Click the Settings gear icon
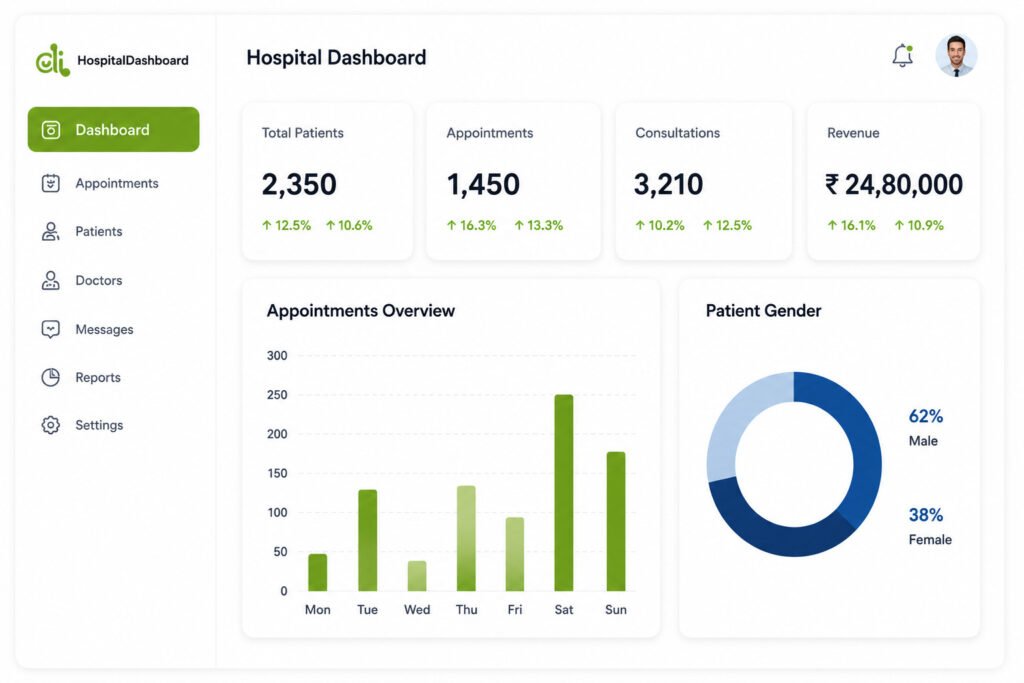1024x683 pixels. [50, 425]
